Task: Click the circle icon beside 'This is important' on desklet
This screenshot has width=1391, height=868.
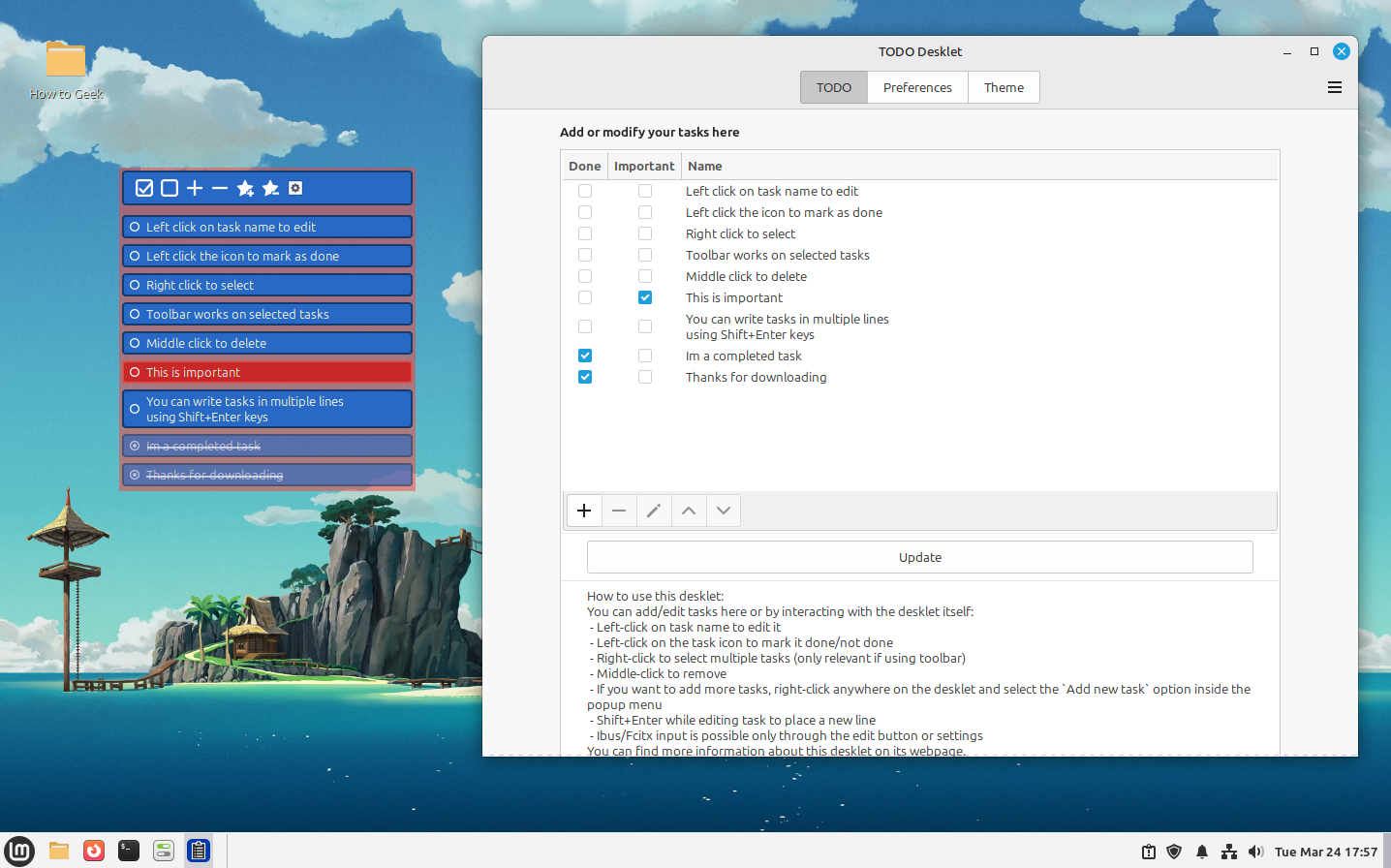Action: (x=135, y=372)
